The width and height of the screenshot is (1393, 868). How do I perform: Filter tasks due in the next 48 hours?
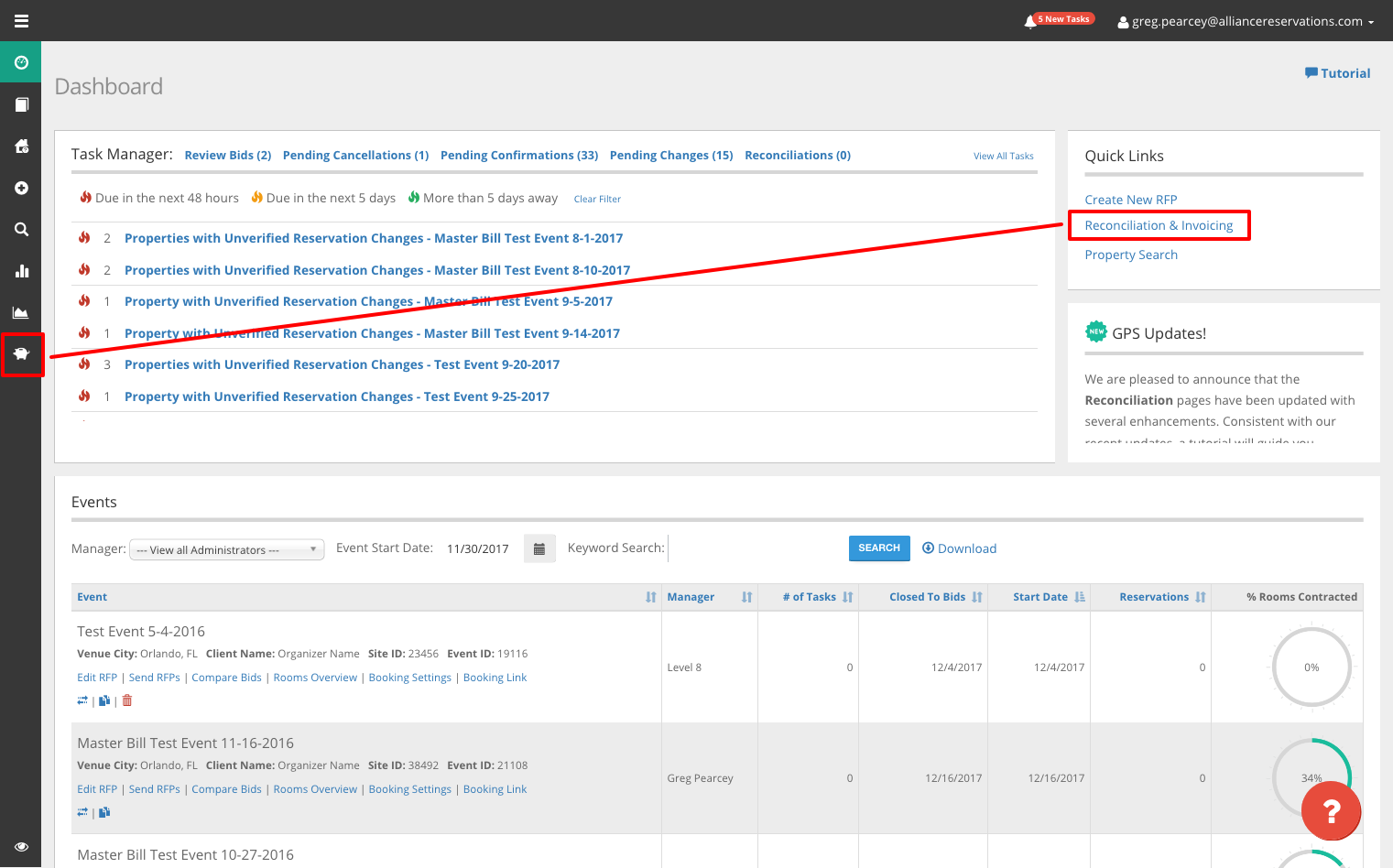pyautogui.click(x=159, y=198)
